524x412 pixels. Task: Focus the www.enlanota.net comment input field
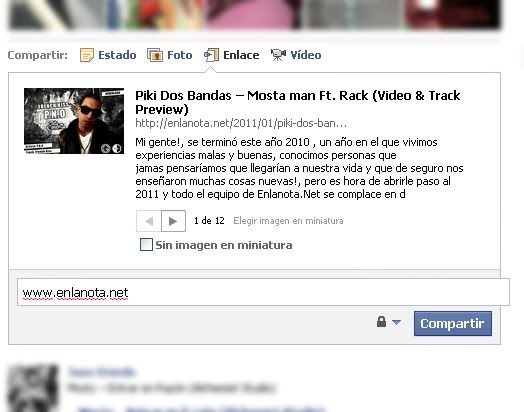(263, 292)
